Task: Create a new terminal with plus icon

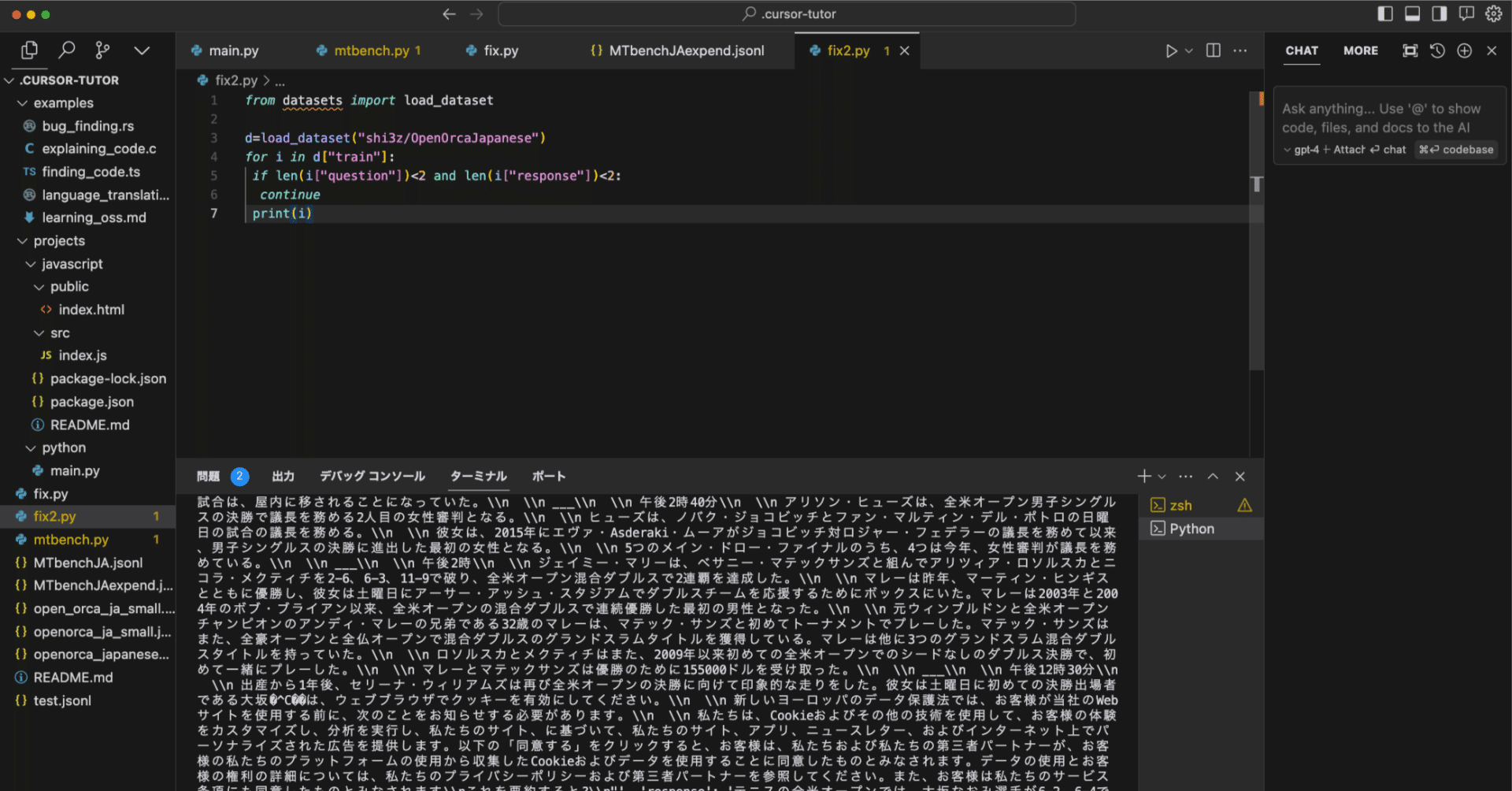Action: [1144, 476]
